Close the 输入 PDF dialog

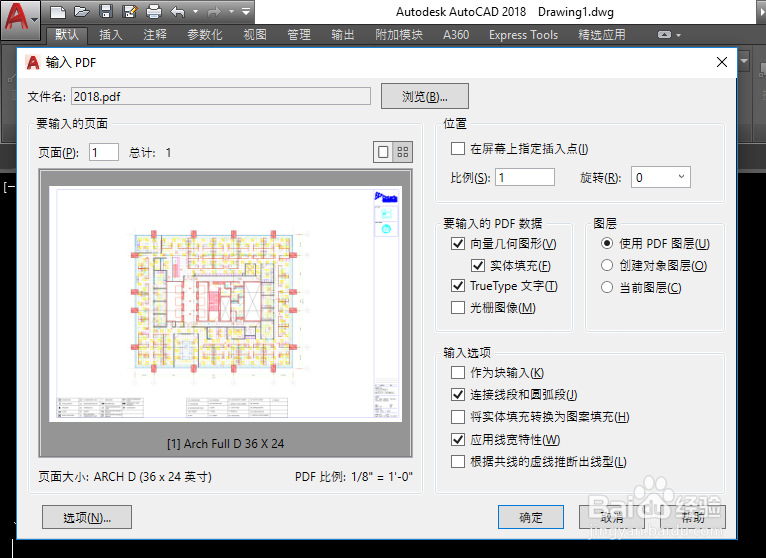tap(722, 62)
